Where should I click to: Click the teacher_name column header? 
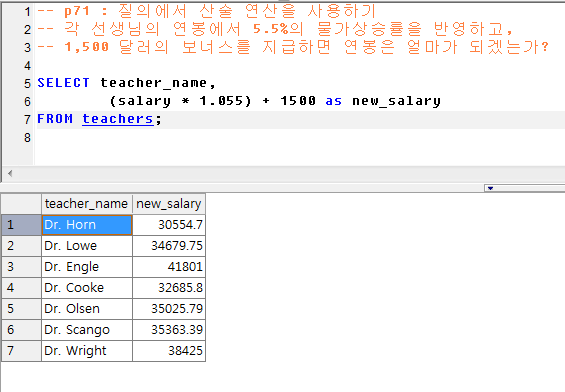pyautogui.click(x=87, y=204)
